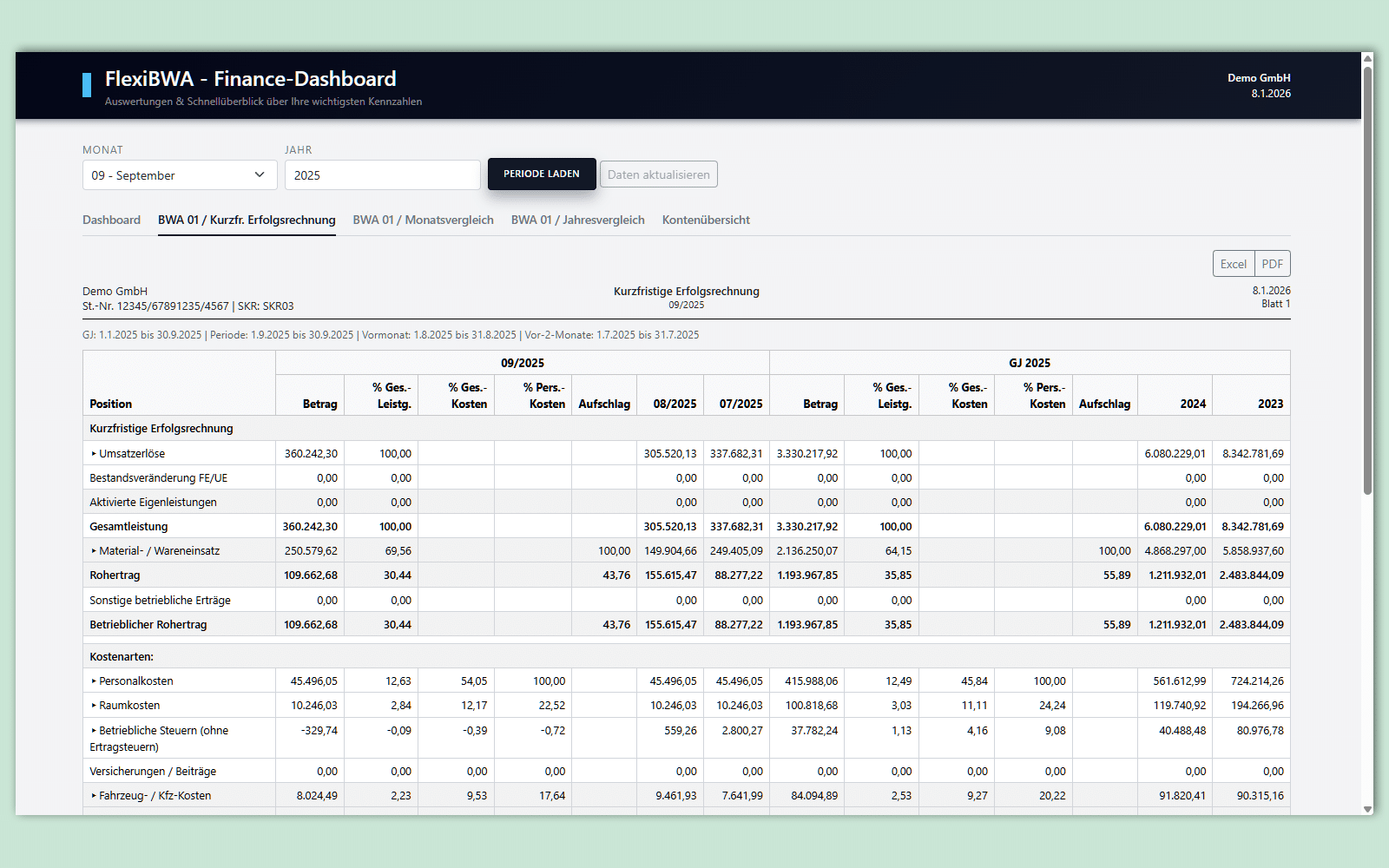Click the scrollbar up arrow
The image size is (1389, 868).
[x=1367, y=59]
